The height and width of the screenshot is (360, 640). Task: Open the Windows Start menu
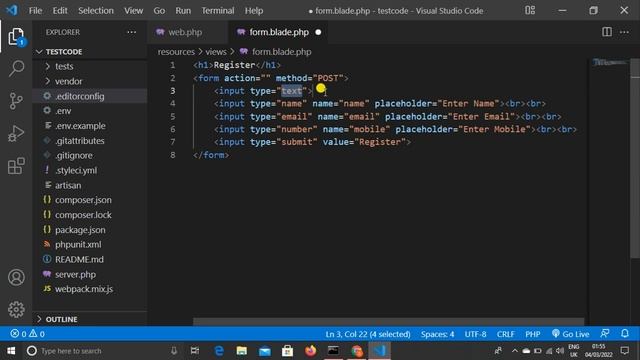[11, 351]
